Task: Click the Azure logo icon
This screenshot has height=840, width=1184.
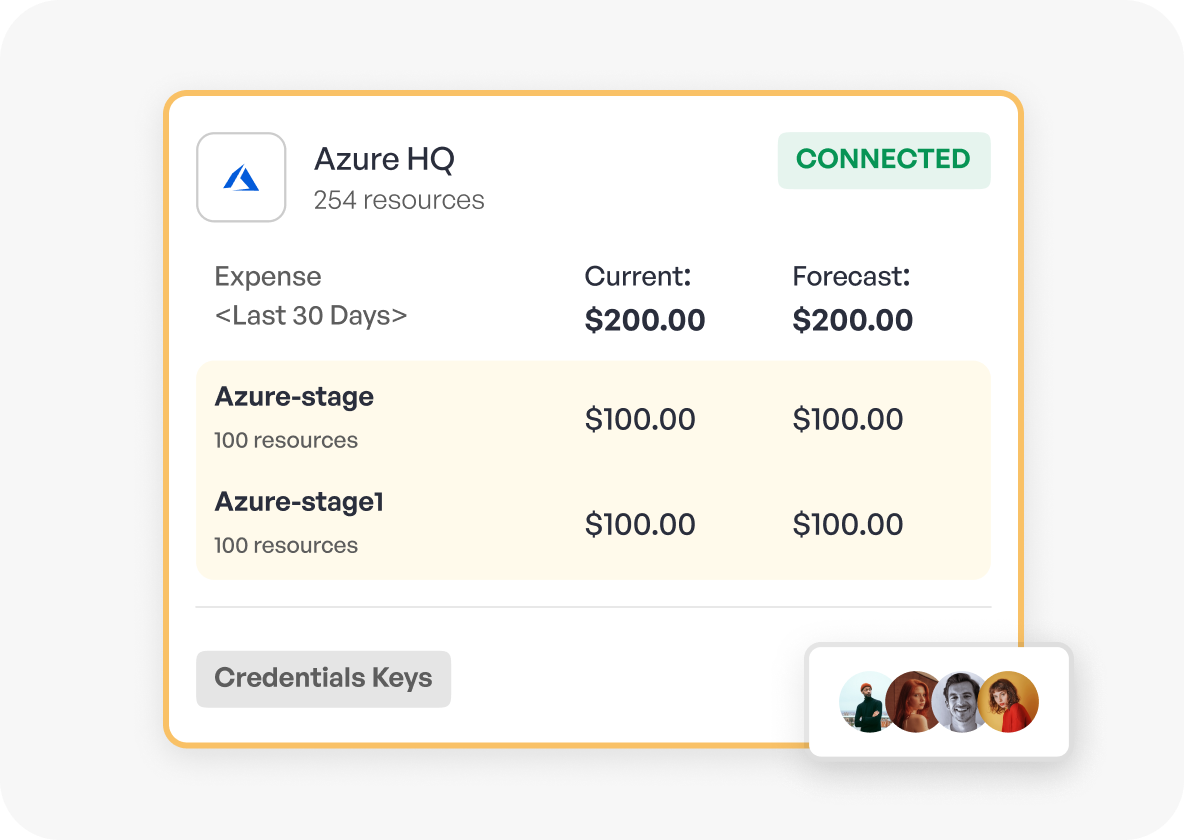Action: tap(241, 178)
